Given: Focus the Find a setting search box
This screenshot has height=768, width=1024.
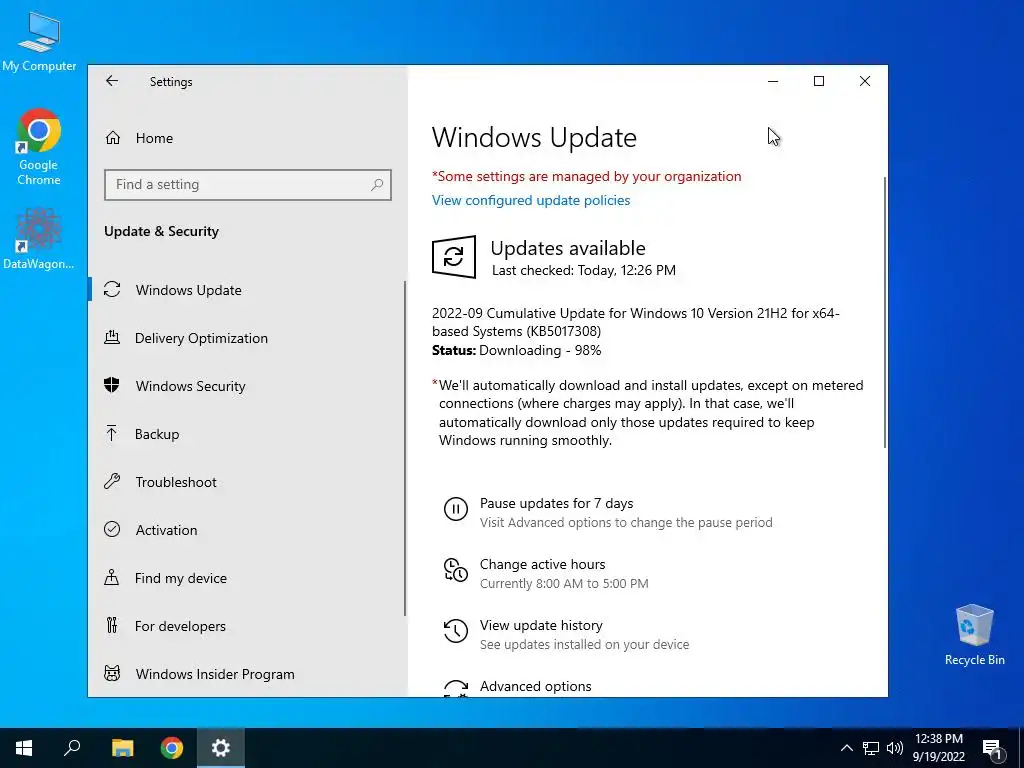Looking at the screenshot, I should (x=248, y=185).
